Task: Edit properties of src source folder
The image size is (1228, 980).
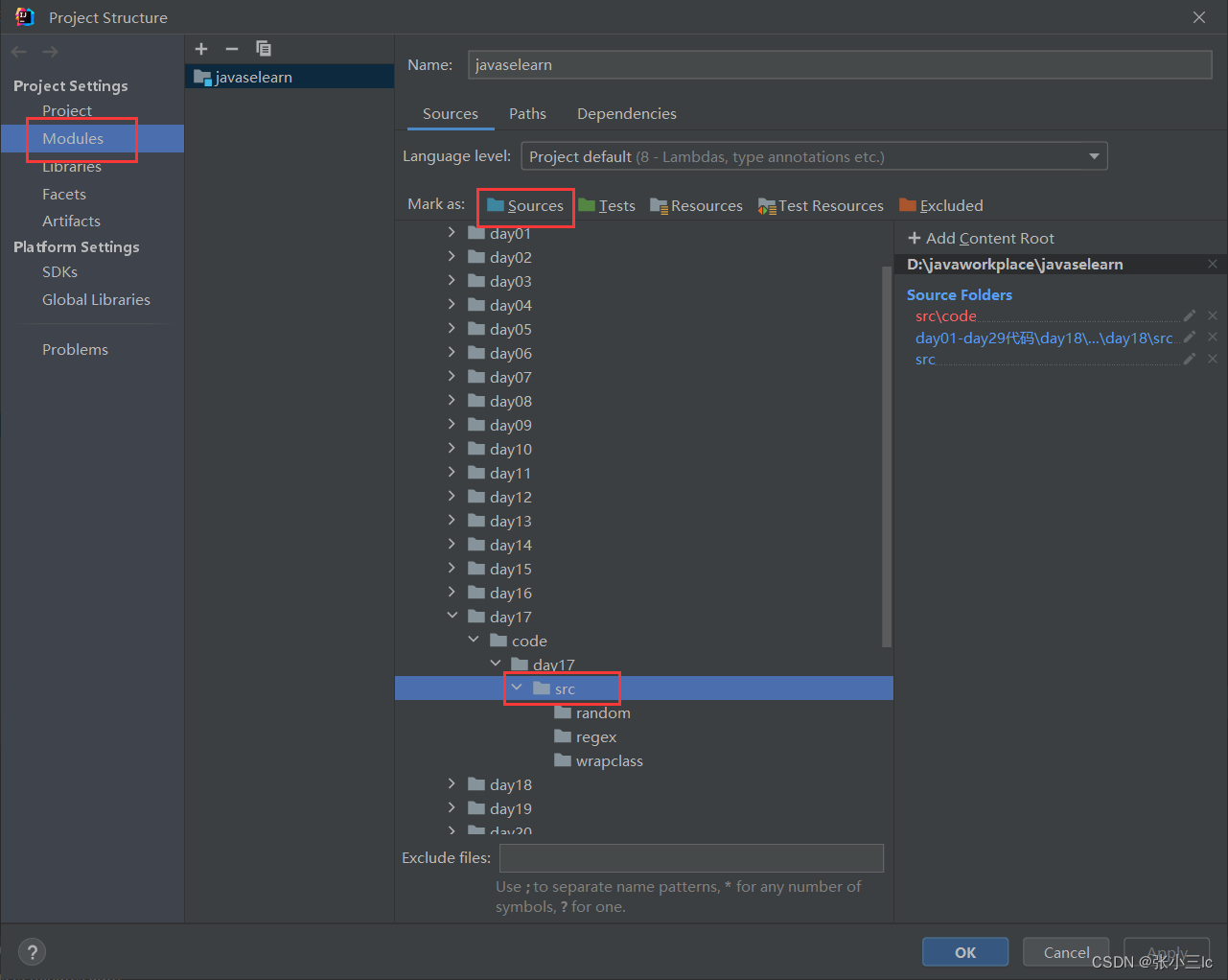Action: (x=1190, y=359)
